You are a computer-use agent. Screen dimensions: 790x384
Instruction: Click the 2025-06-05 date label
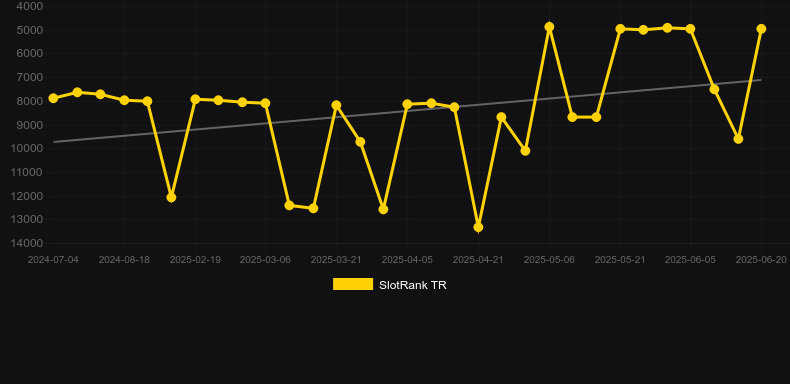(690, 260)
